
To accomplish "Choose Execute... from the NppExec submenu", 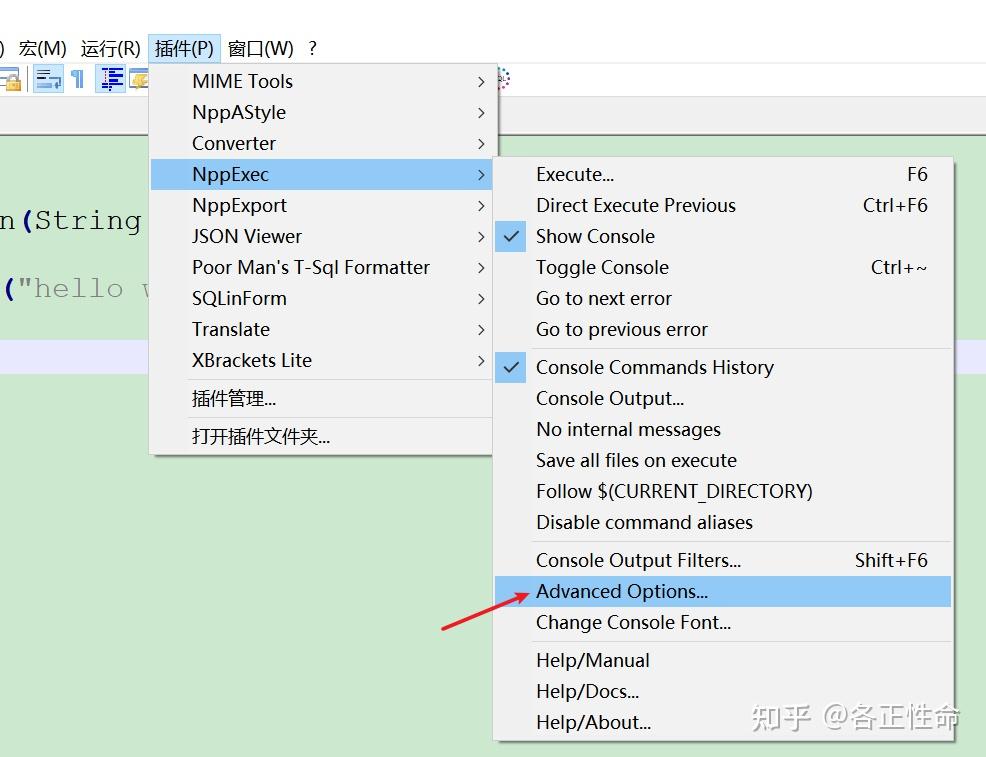I will pos(575,174).
